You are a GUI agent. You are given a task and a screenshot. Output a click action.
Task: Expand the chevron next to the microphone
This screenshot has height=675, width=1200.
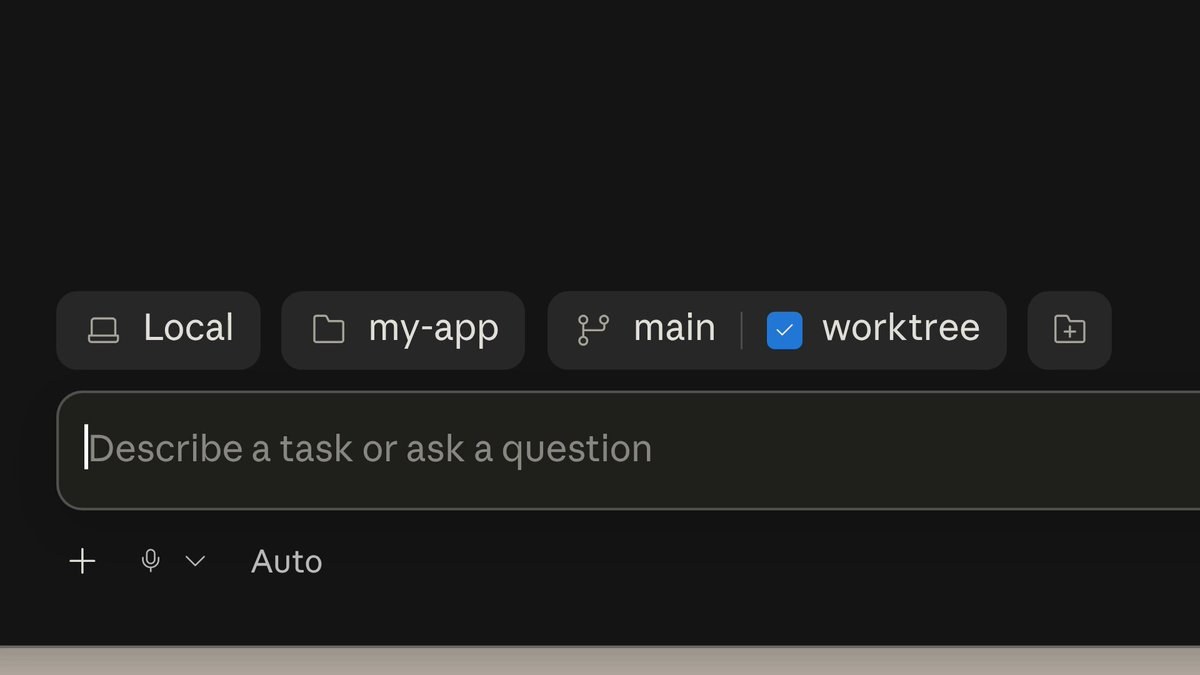click(196, 562)
